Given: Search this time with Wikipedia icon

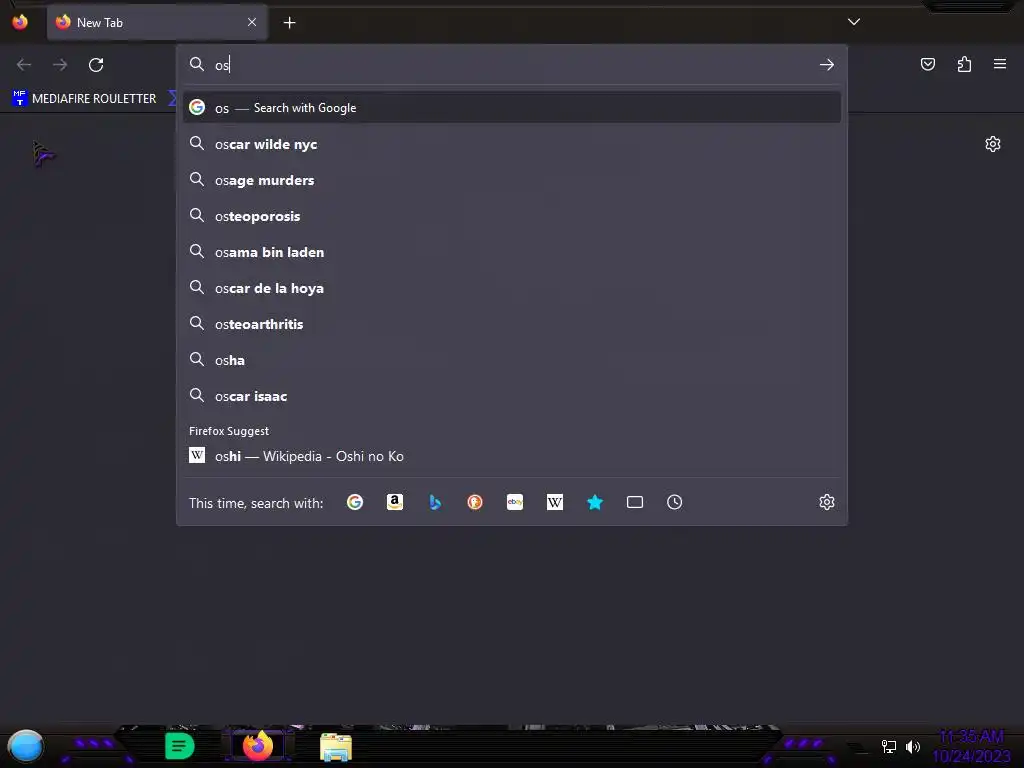Looking at the screenshot, I should (x=554, y=502).
